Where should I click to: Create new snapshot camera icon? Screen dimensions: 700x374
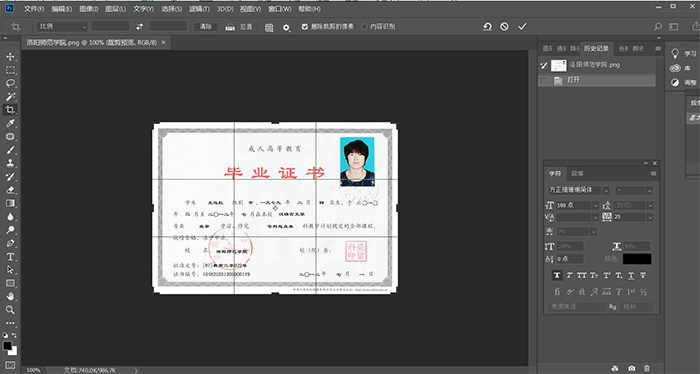[631, 368]
